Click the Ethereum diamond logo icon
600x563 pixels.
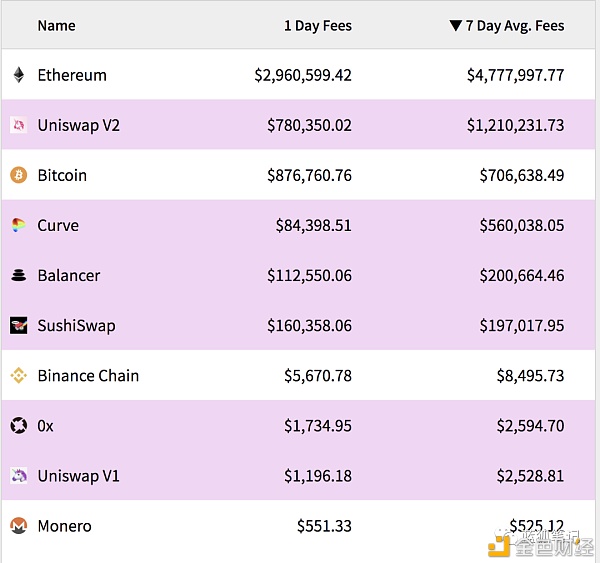click(18, 75)
